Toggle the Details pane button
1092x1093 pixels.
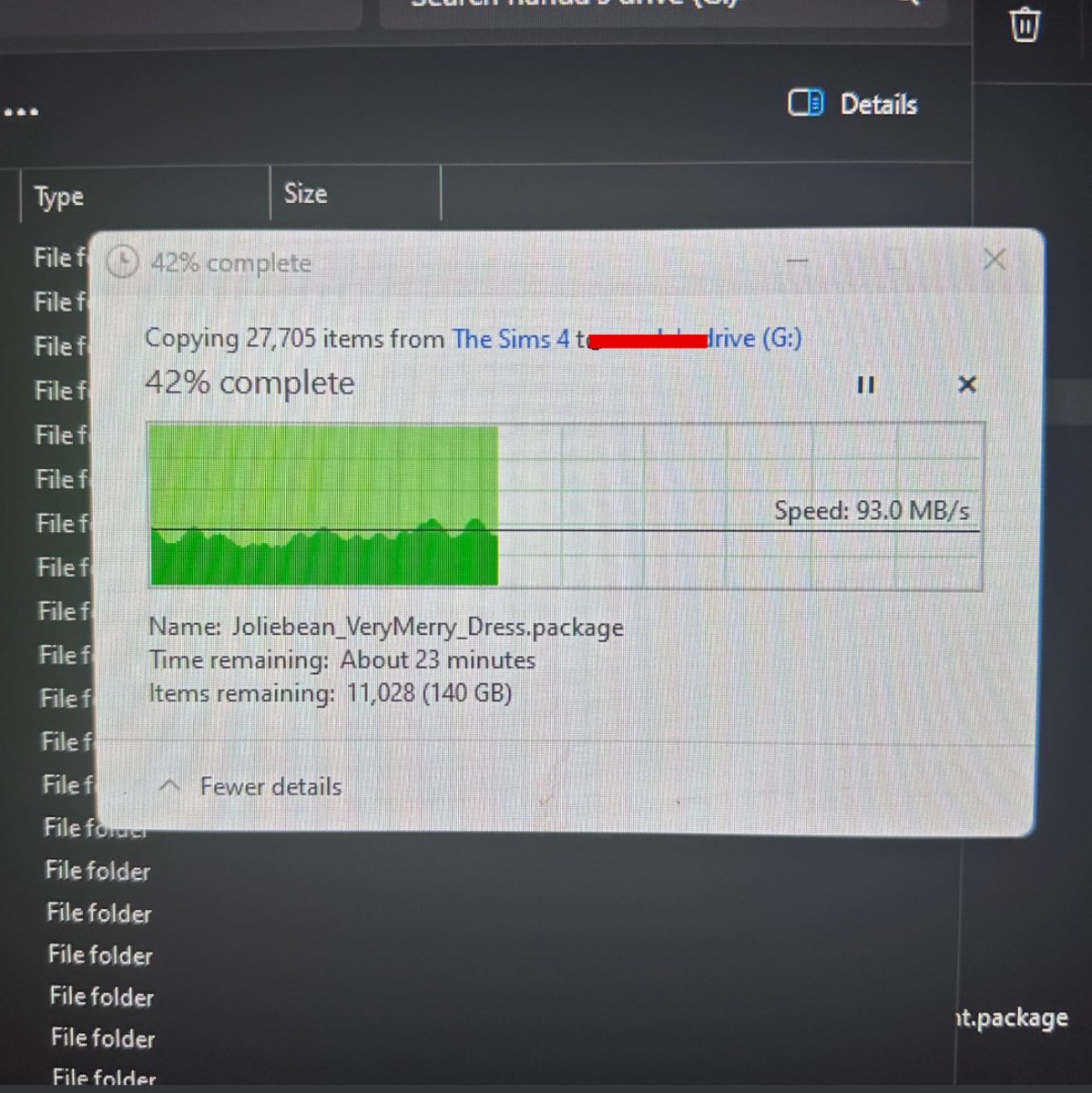(852, 104)
